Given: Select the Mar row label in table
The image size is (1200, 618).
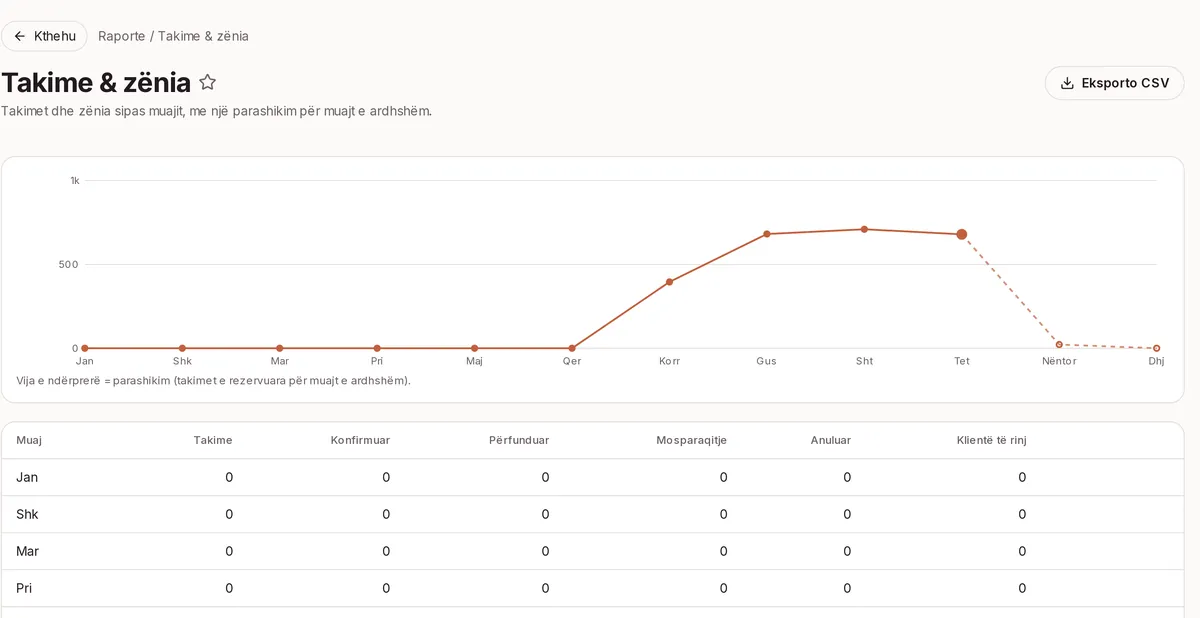Looking at the screenshot, I should [x=27, y=551].
